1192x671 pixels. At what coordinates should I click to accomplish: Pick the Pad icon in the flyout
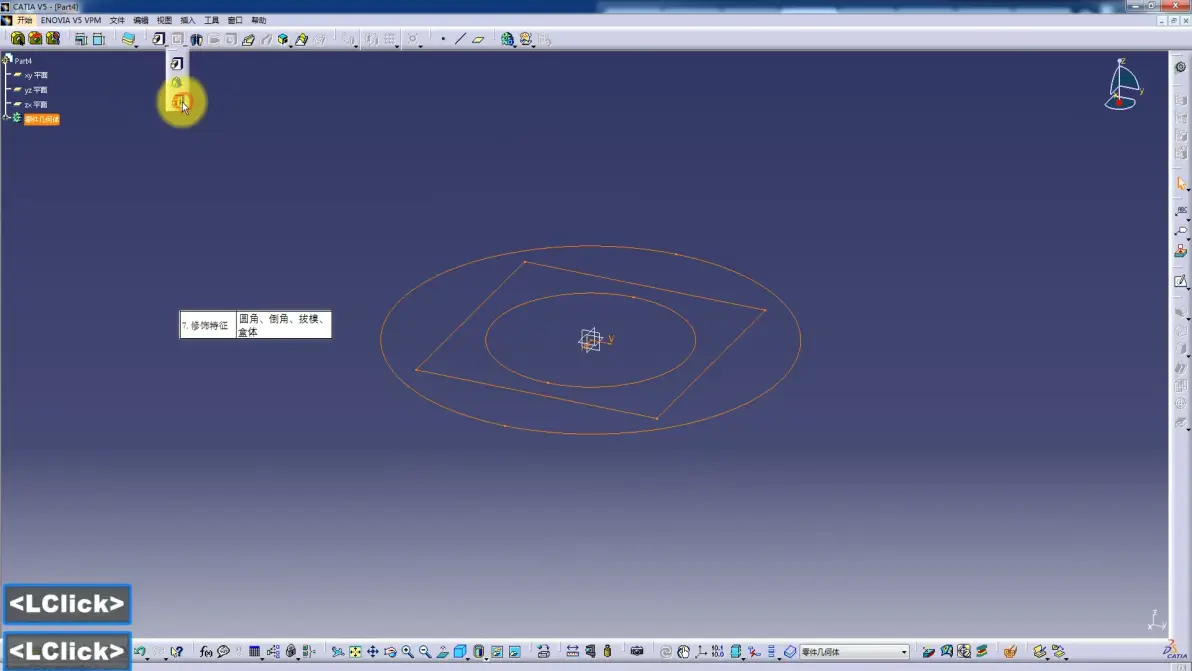click(x=176, y=64)
